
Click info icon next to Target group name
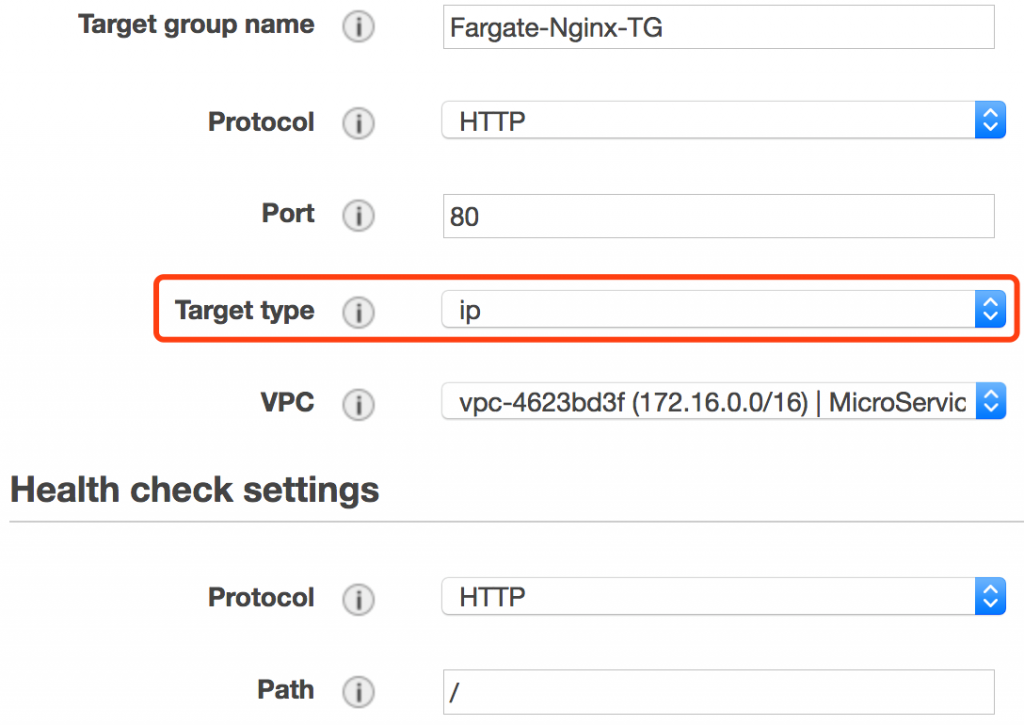(x=359, y=27)
